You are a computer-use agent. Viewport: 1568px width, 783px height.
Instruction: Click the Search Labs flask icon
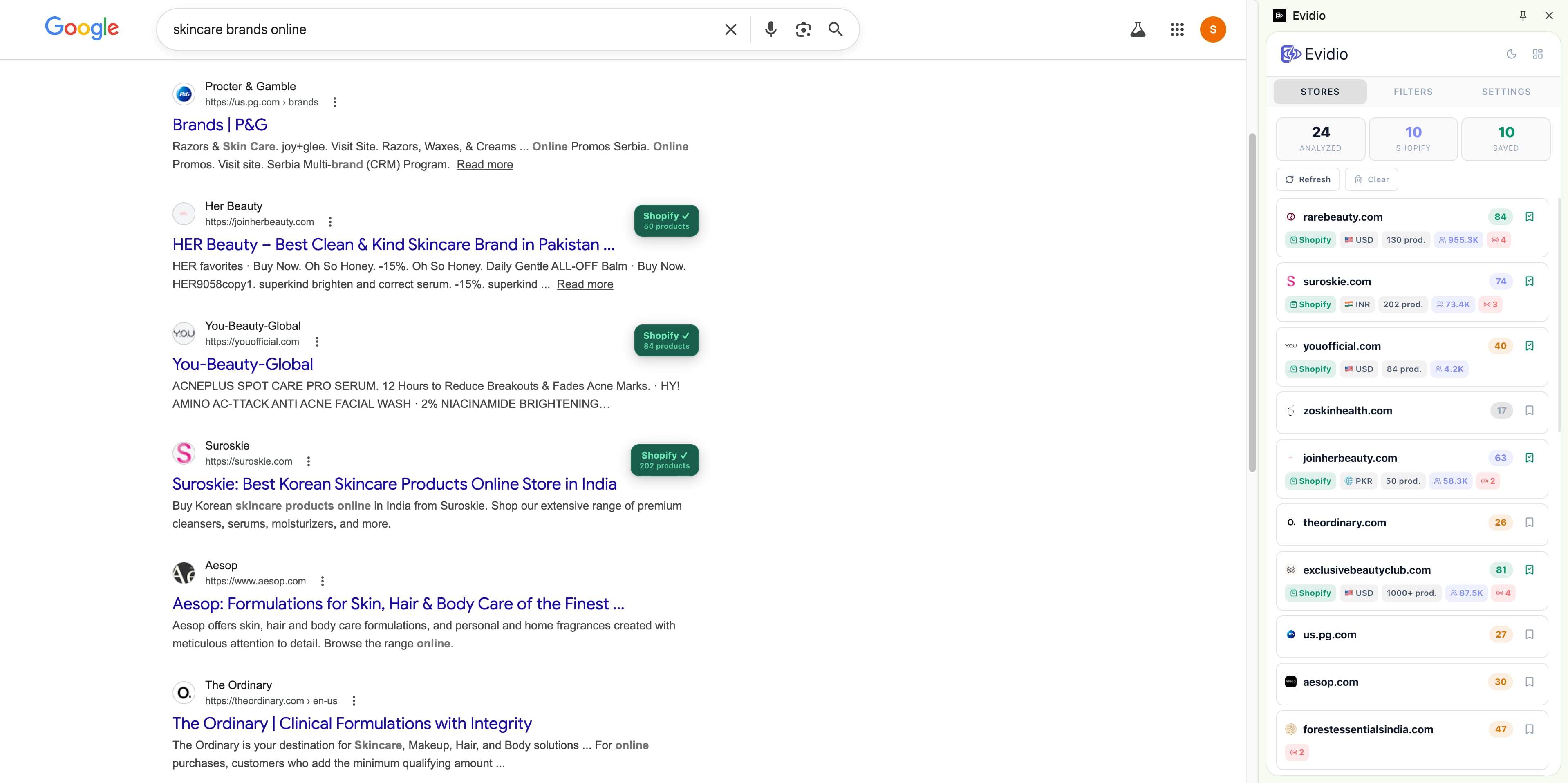(1138, 29)
